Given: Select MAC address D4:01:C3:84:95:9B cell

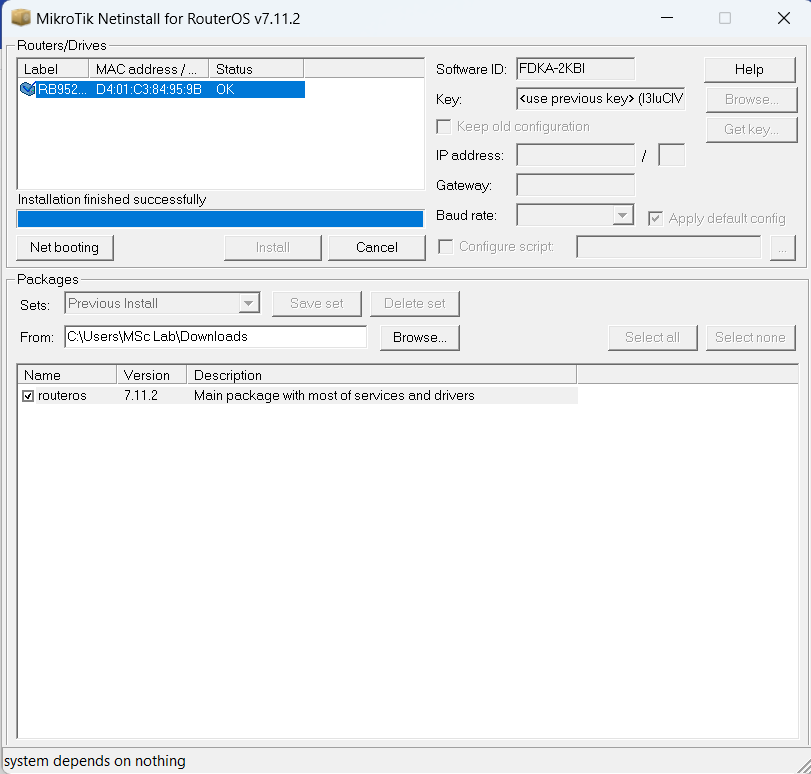Looking at the screenshot, I should [149, 90].
